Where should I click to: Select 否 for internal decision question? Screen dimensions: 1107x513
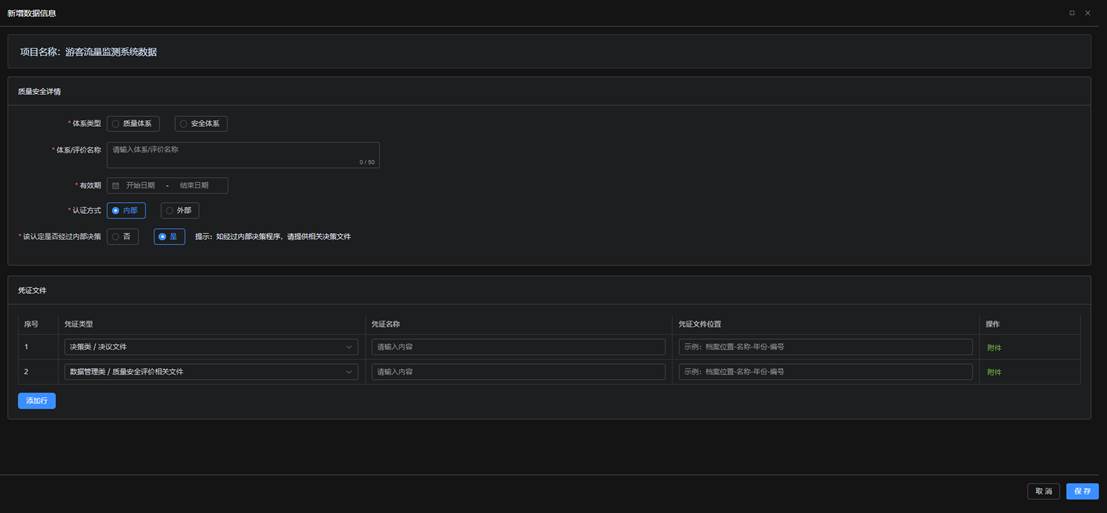click(122, 237)
